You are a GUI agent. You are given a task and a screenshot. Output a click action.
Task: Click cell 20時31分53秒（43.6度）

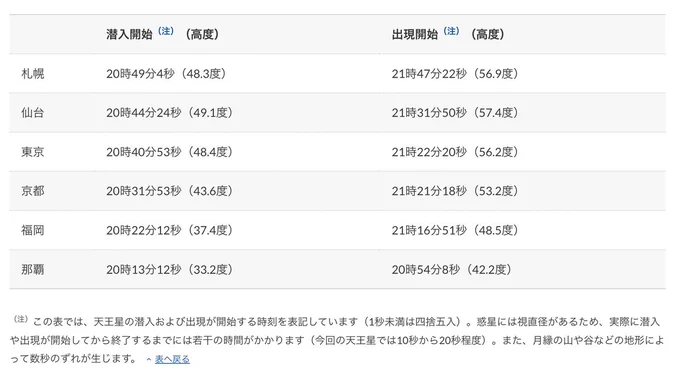click(170, 191)
